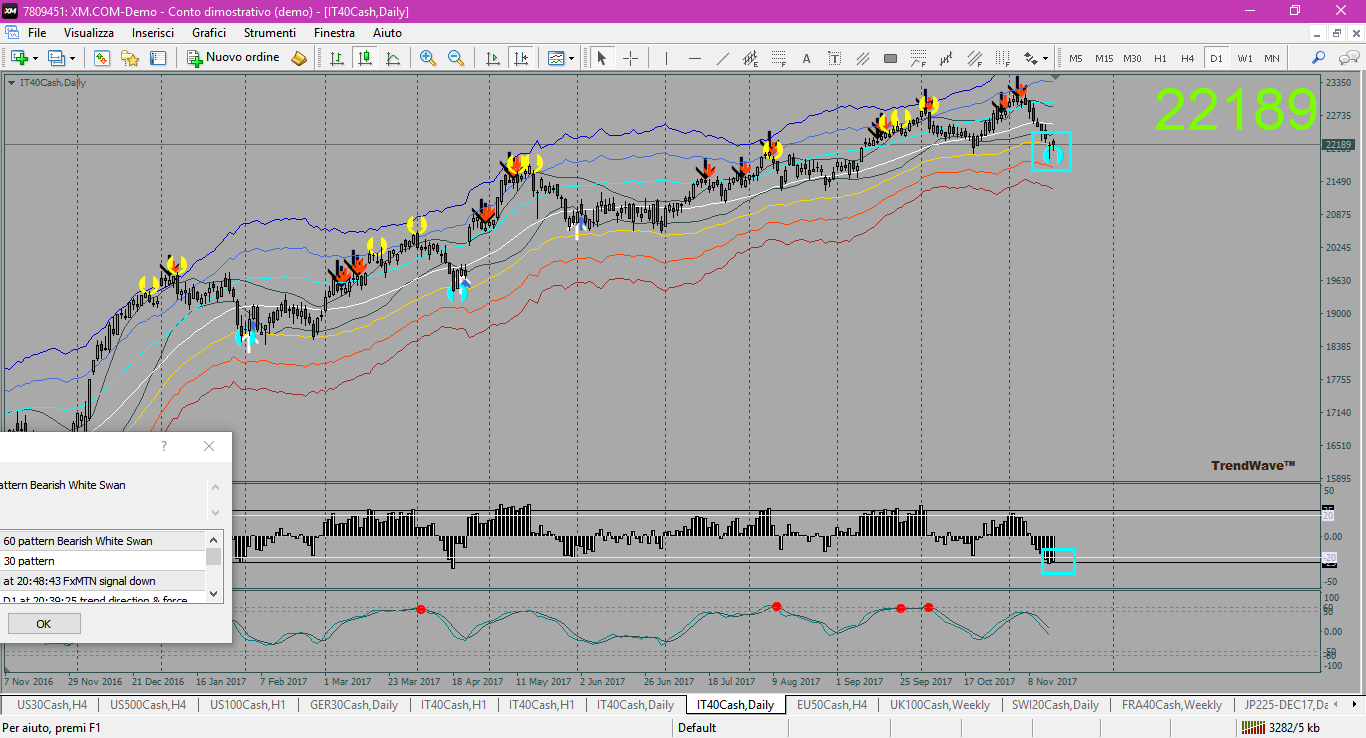Switch timeframe to H1
Viewport: 1366px width, 738px height.
coord(1160,58)
